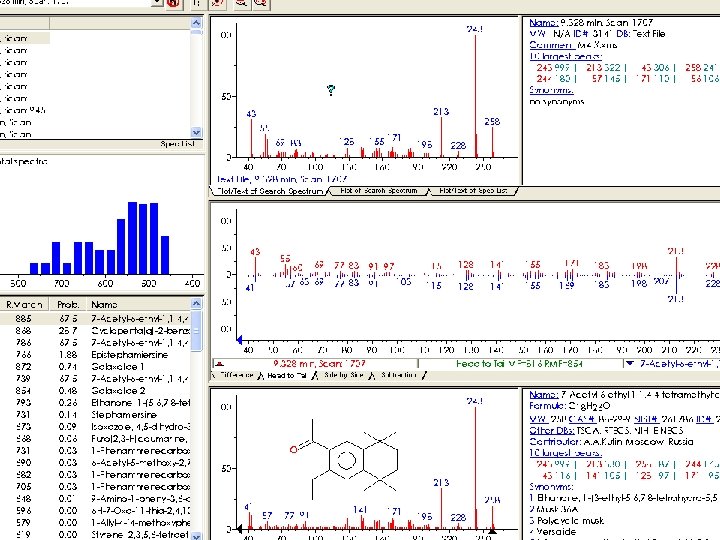Select the Subtraction compare tab
The image size is (720, 540).
tap(399, 375)
